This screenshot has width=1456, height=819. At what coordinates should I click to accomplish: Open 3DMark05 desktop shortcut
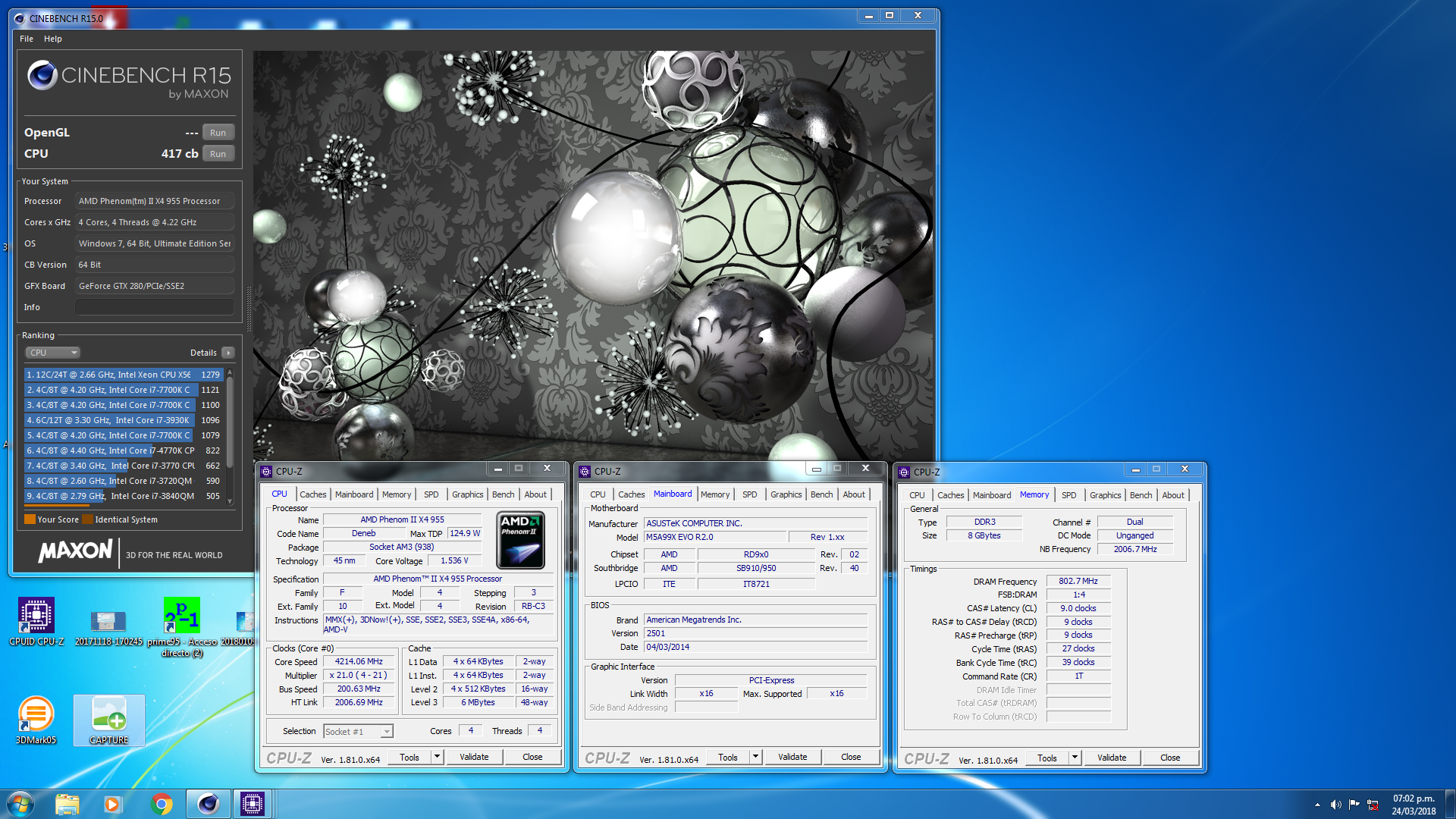click(36, 720)
